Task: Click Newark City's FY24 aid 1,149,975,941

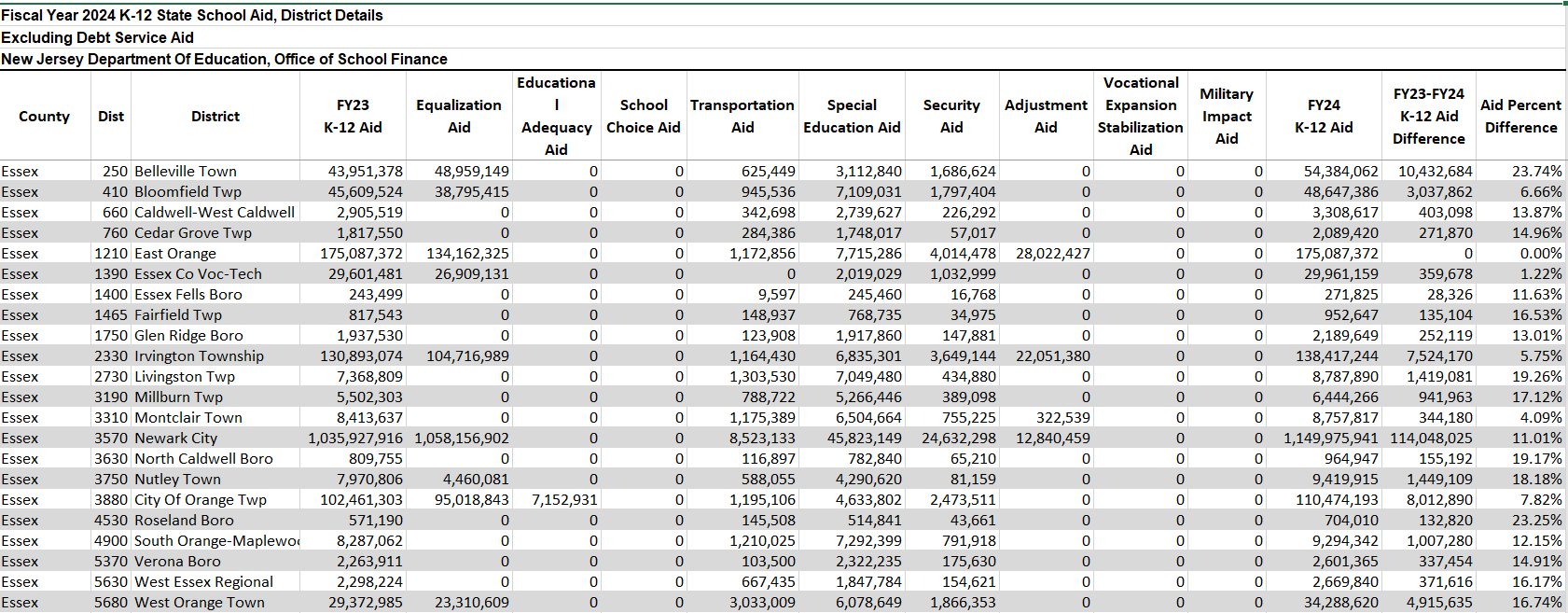Action: (1330, 438)
